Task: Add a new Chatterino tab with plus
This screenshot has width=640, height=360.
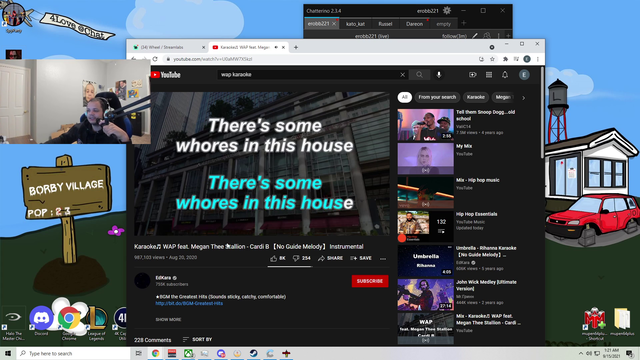Action: [464, 23]
